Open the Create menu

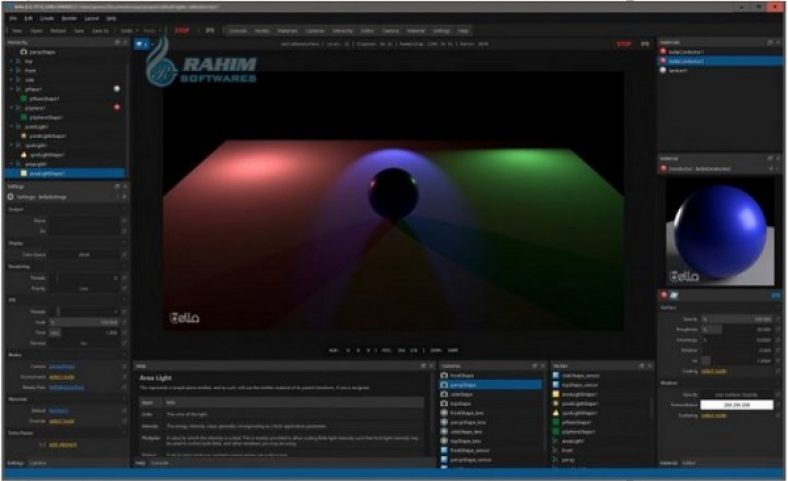47,18
